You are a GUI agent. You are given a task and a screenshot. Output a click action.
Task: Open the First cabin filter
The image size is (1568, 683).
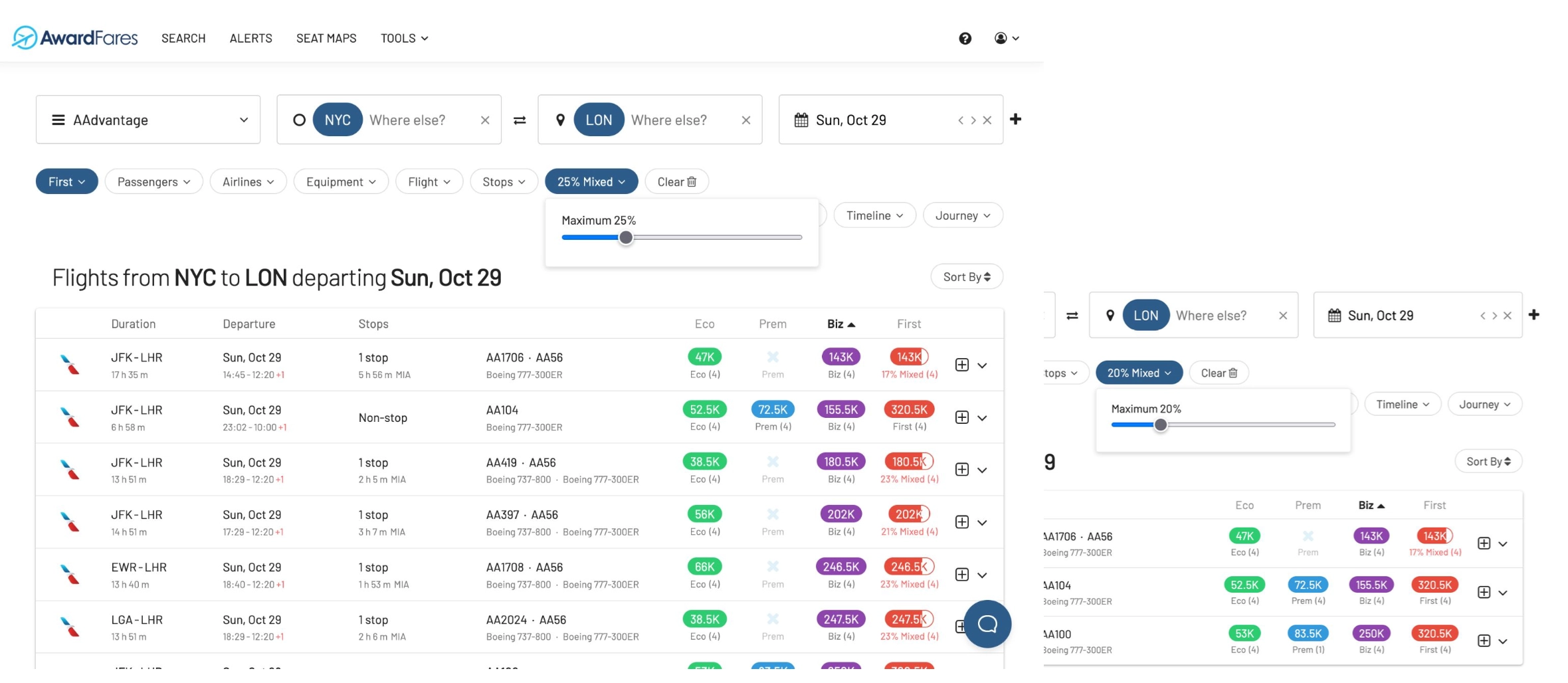coord(66,181)
